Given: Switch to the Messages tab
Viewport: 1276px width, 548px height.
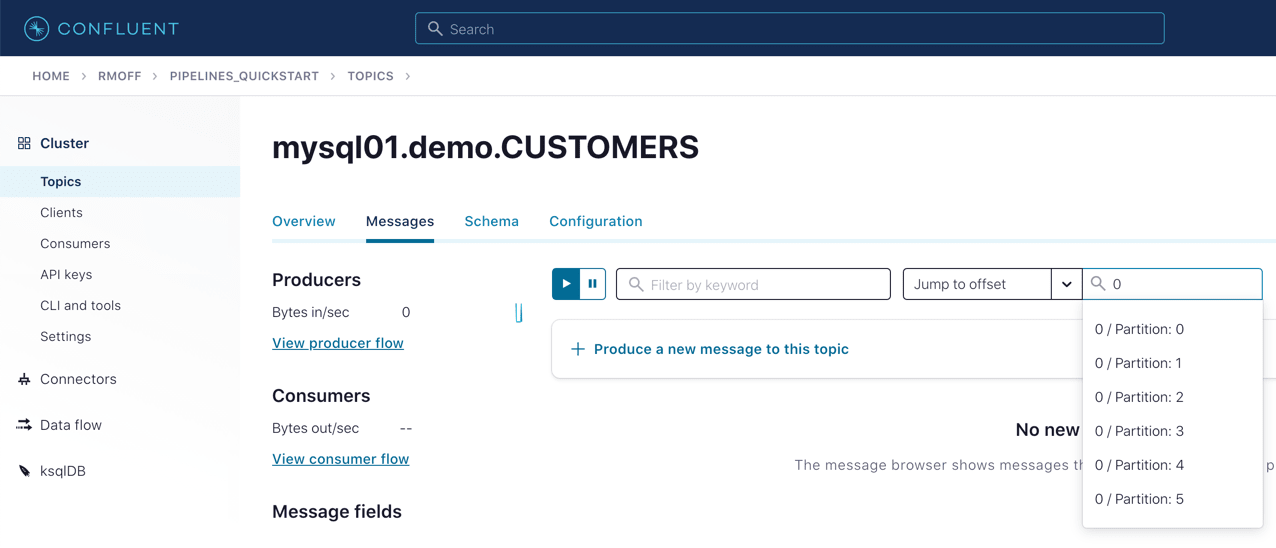Looking at the screenshot, I should [400, 221].
